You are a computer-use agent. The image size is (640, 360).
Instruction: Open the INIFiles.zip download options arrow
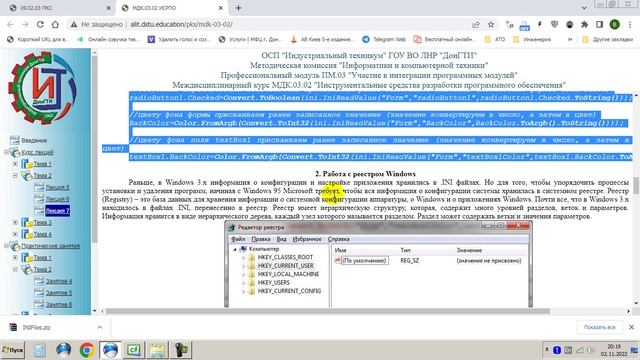pyautogui.click(x=100, y=327)
